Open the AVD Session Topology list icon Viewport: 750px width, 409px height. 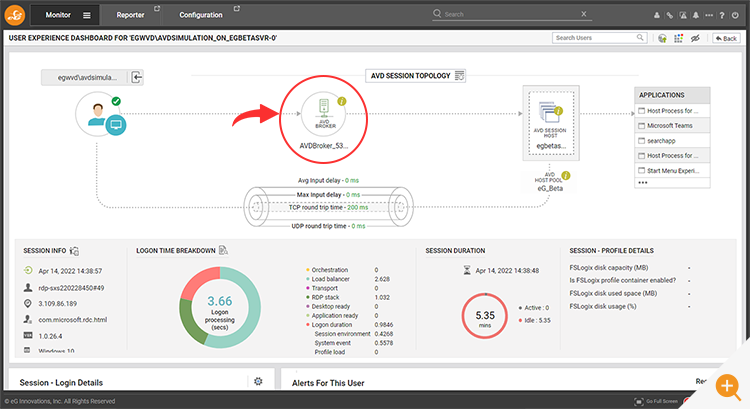click(x=459, y=76)
